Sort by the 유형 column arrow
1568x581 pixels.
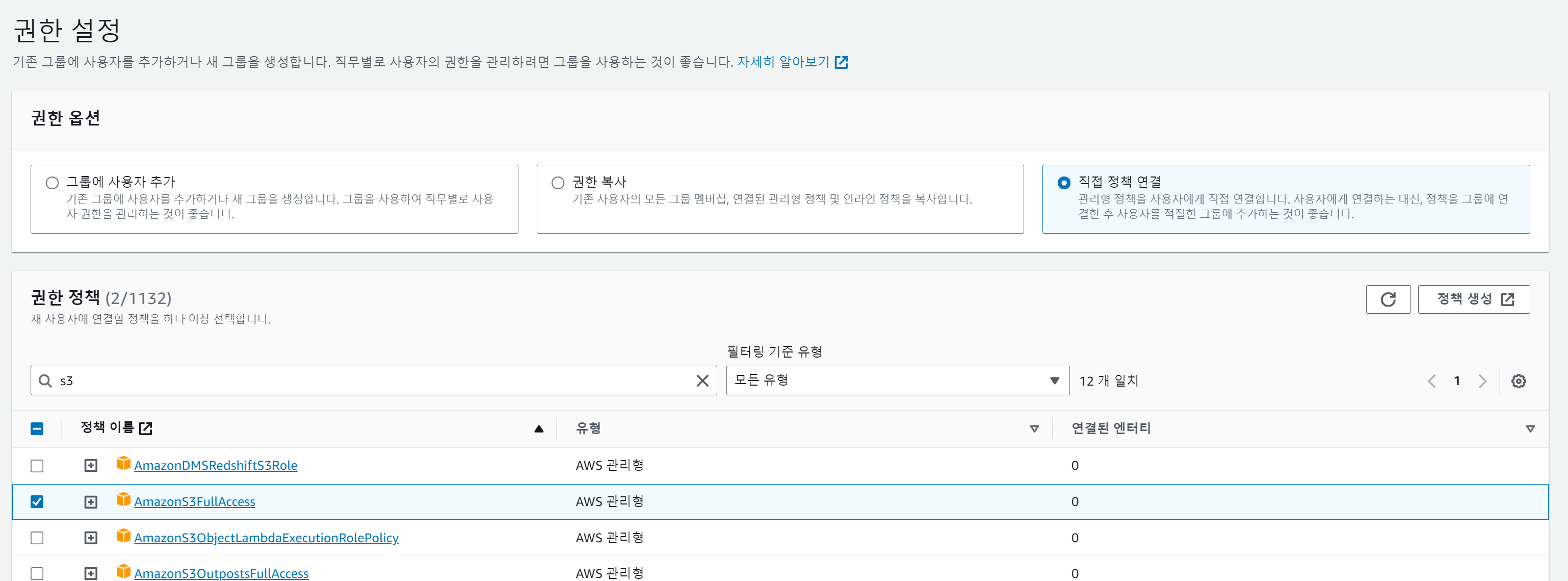1034,430
